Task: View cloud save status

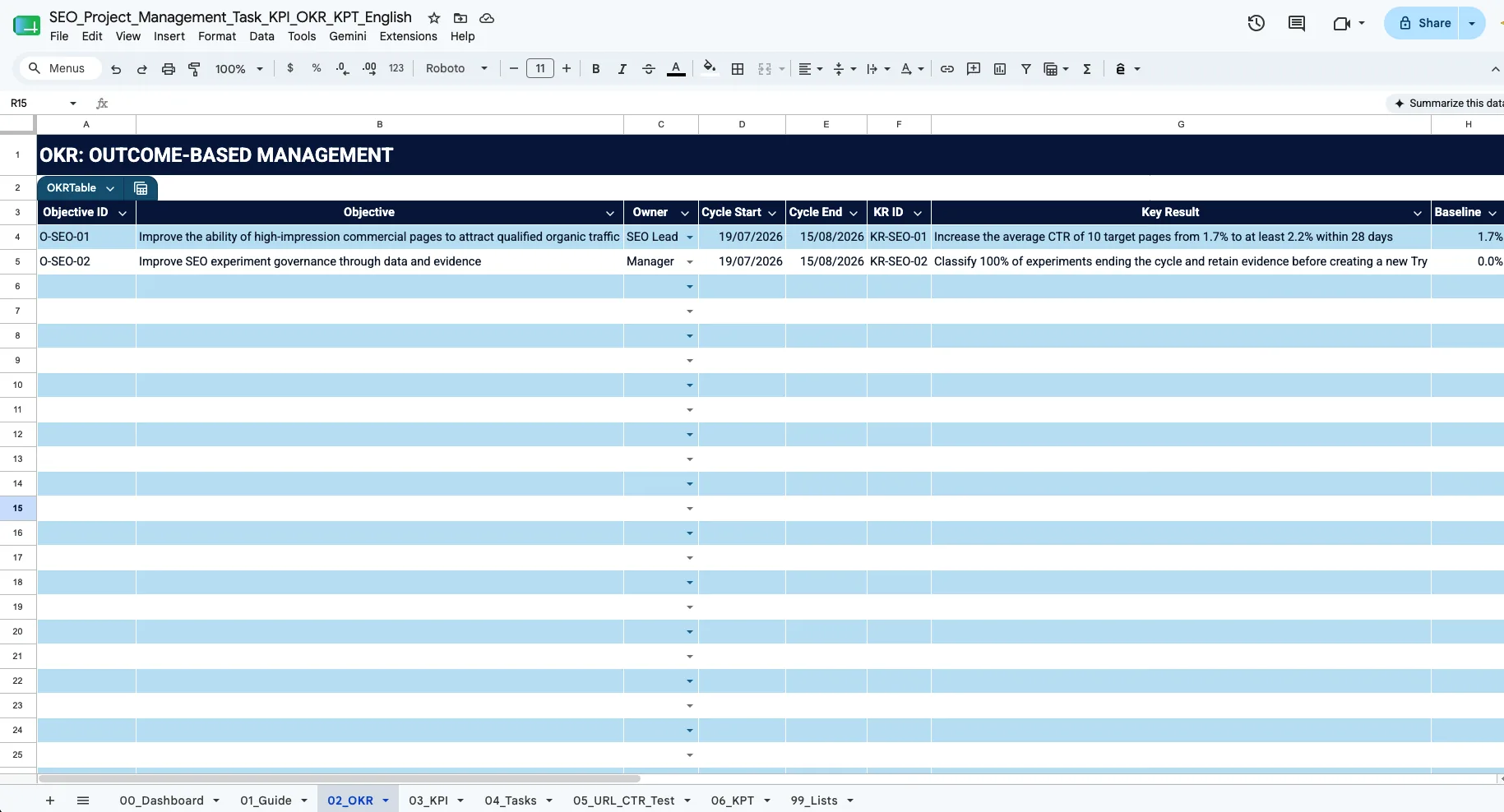Action: (x=487, y=18)
